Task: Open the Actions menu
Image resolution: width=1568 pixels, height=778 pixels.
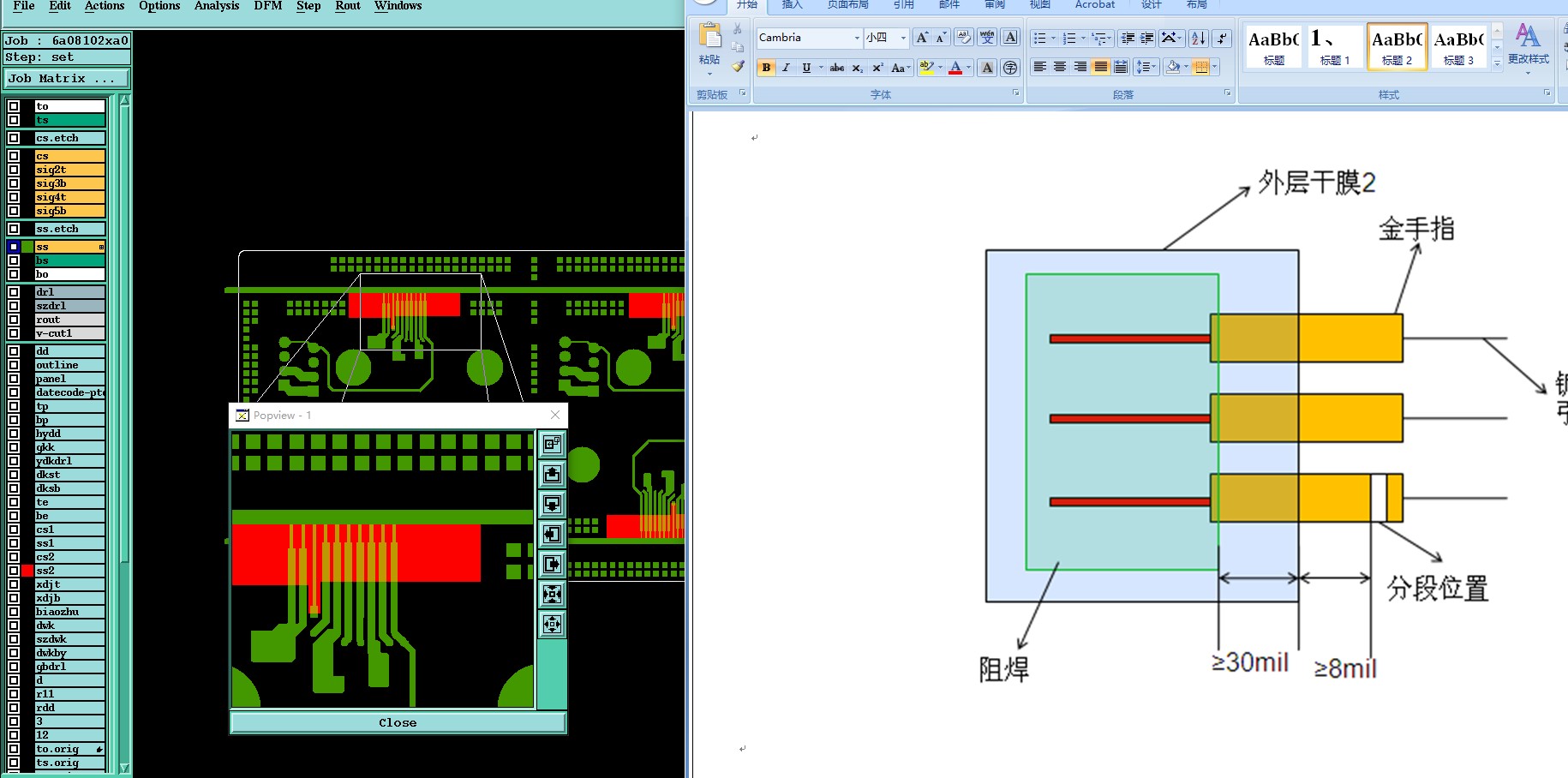Action: (x=105, y=6)
